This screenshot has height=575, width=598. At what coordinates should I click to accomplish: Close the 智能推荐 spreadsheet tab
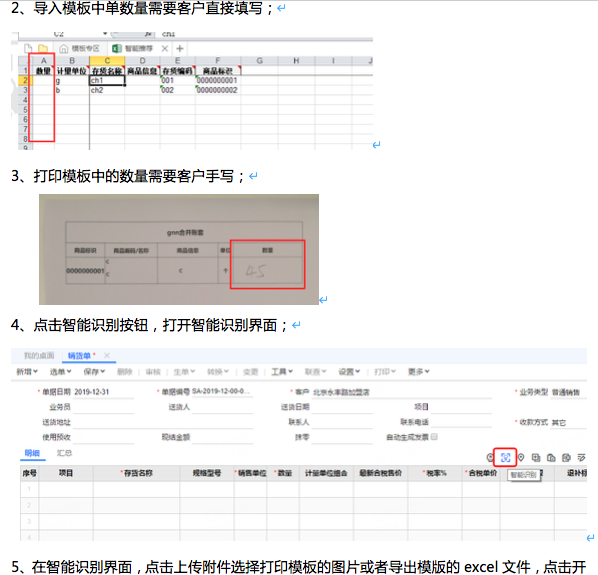click(x=165, y=48)
